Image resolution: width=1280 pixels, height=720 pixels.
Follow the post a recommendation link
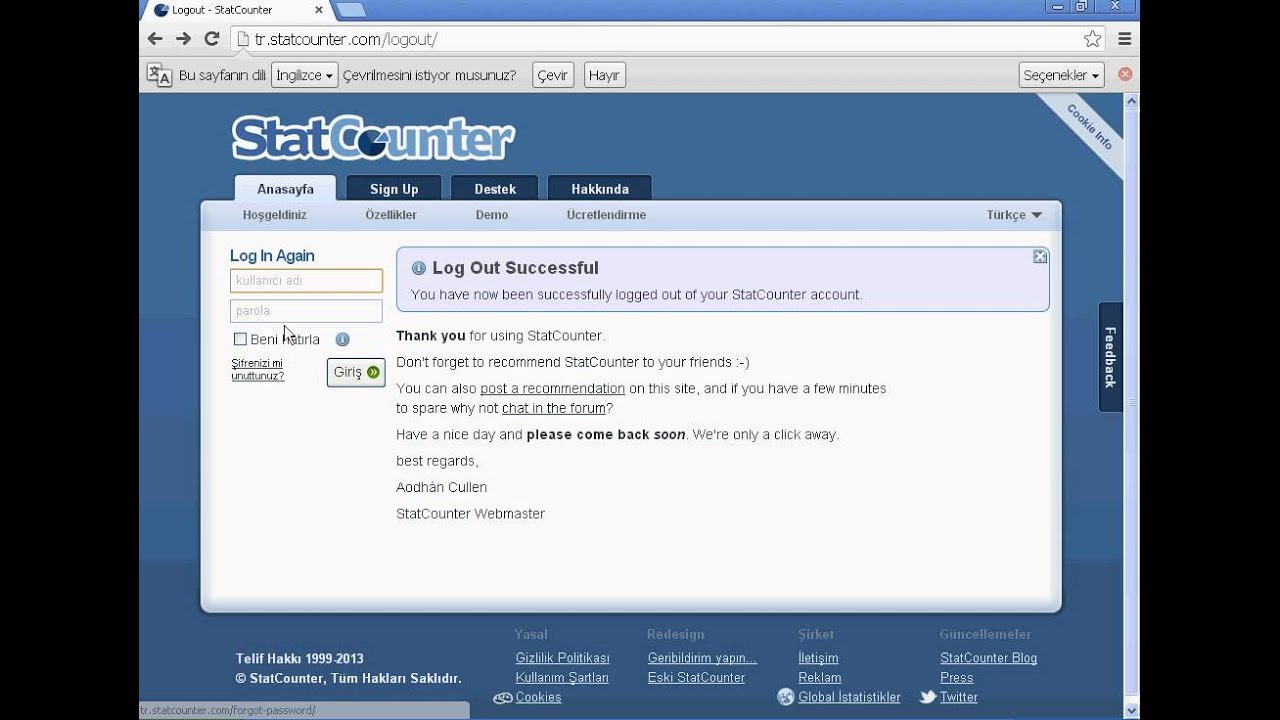point(552,388)
